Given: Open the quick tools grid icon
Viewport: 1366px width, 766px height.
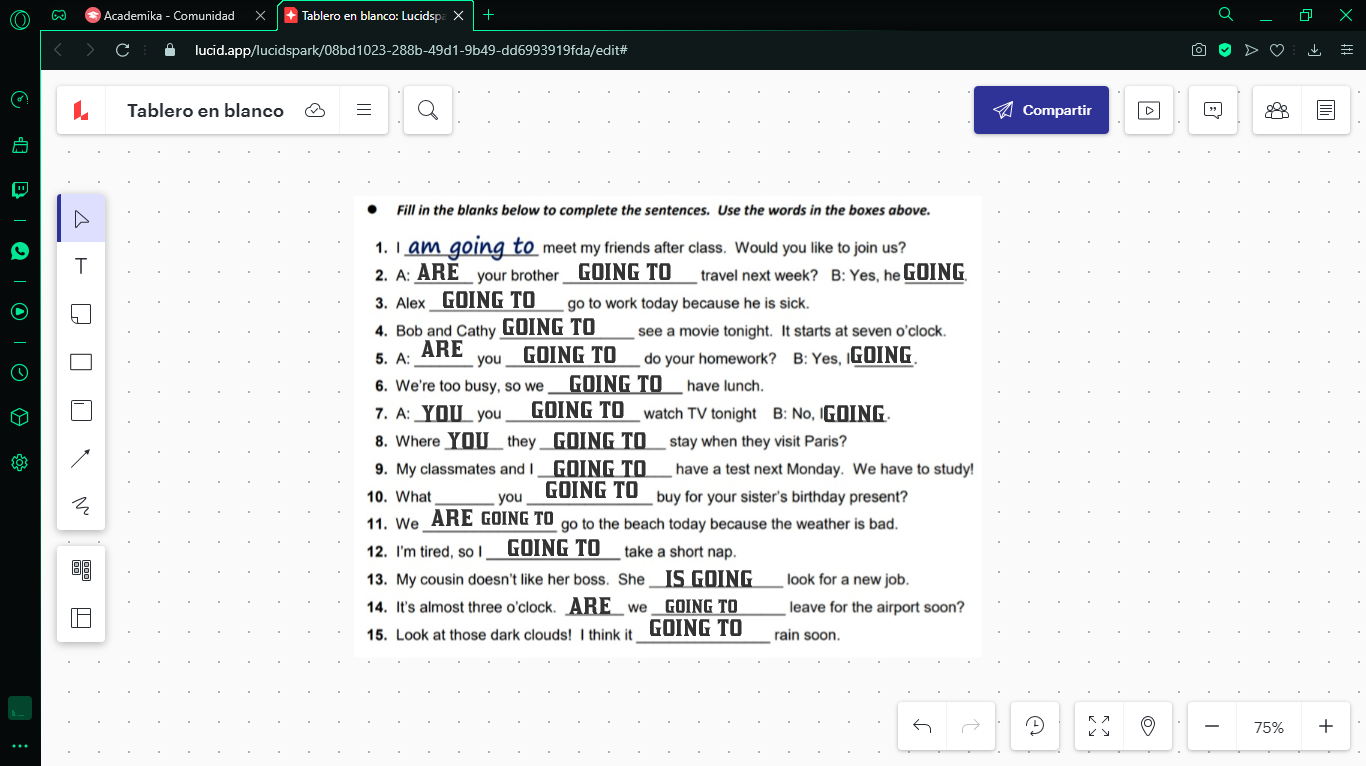Looking at the screenshot, I should pos(81,570).
